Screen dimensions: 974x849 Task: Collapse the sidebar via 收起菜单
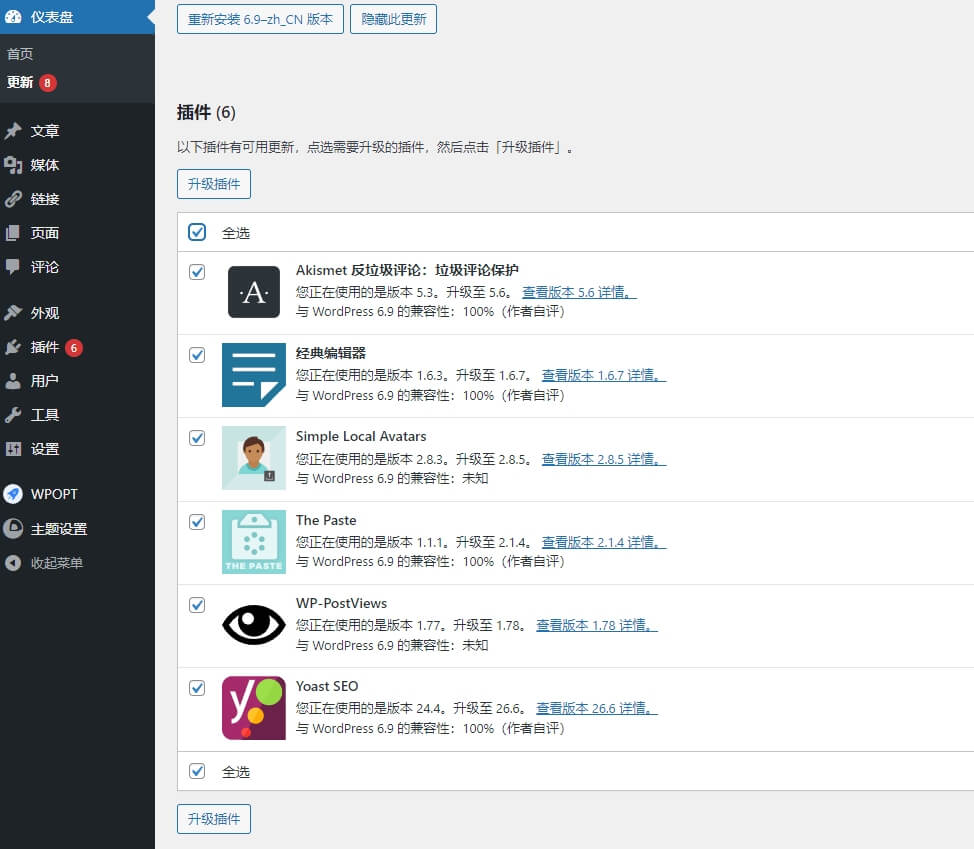[x=56, y=563]
